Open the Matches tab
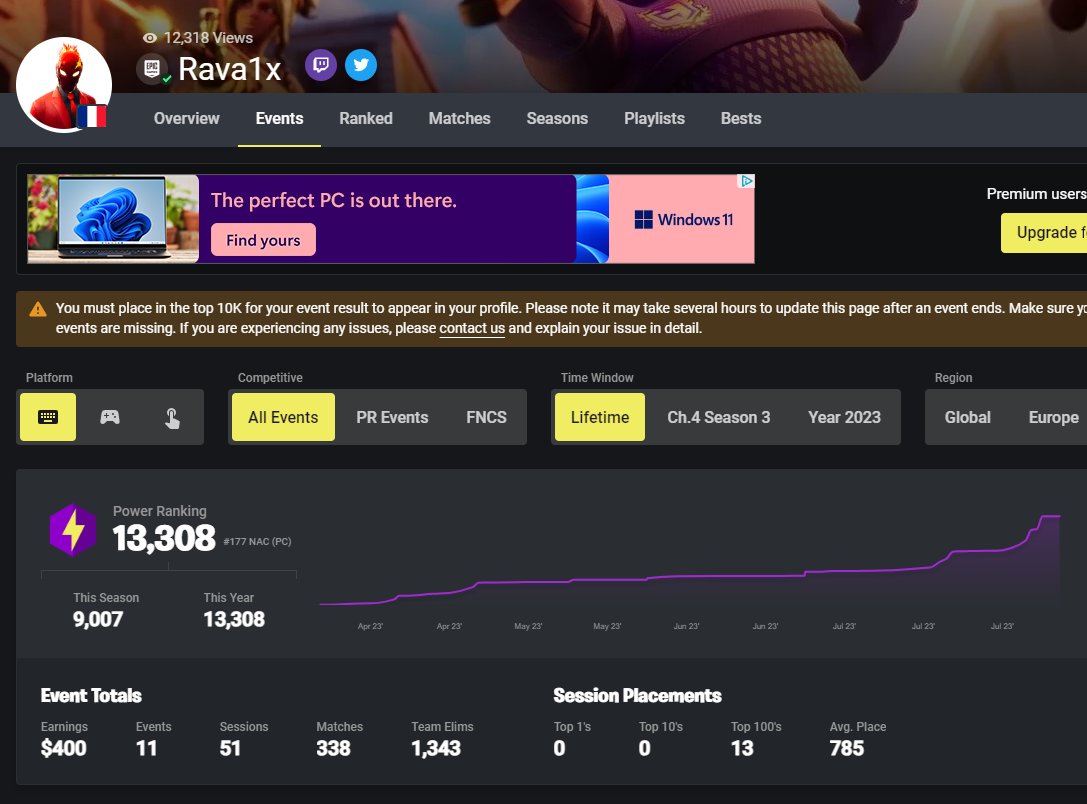This screenshot has height=804, width=1087. pos(460,119)
